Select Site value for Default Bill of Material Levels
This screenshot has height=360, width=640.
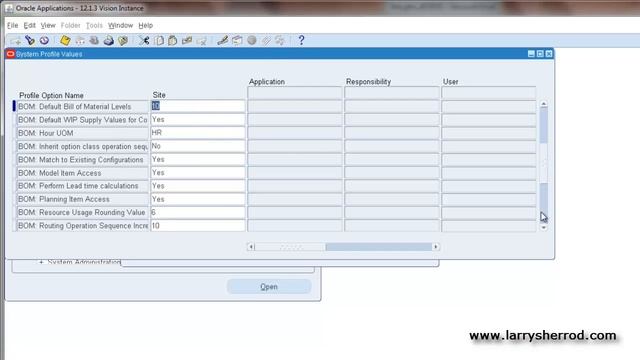198,106
